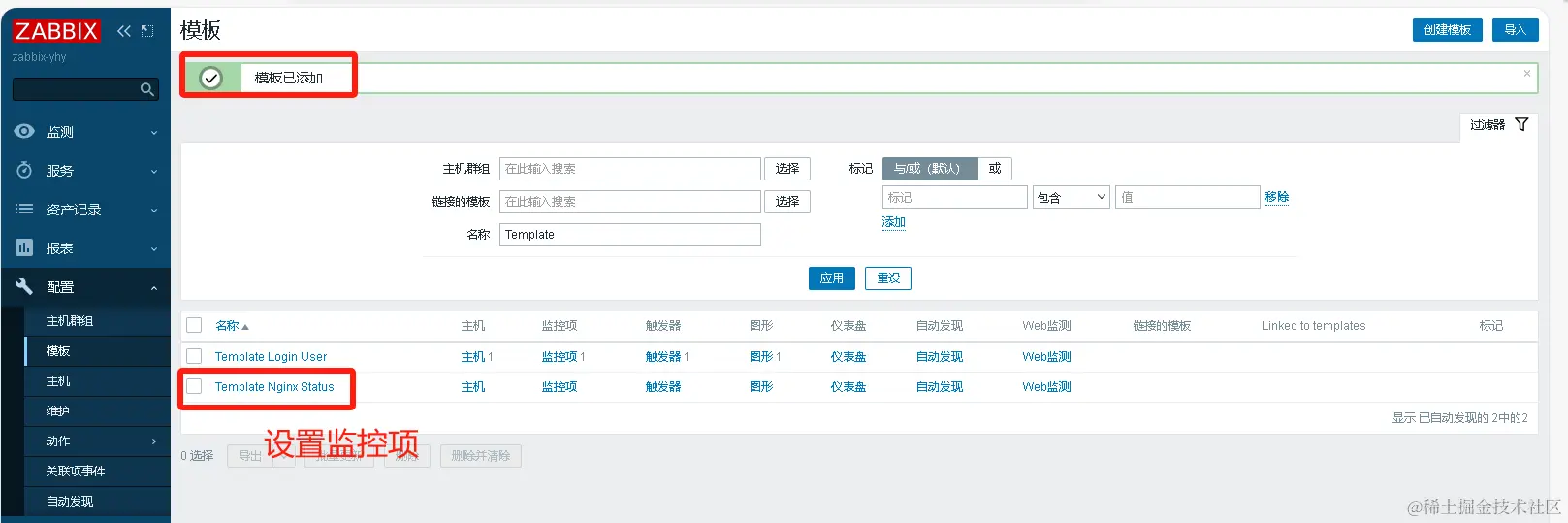The image size is (1568, 523).
Task: Open Web监测 link for Template Login User
Action: 1046,357
